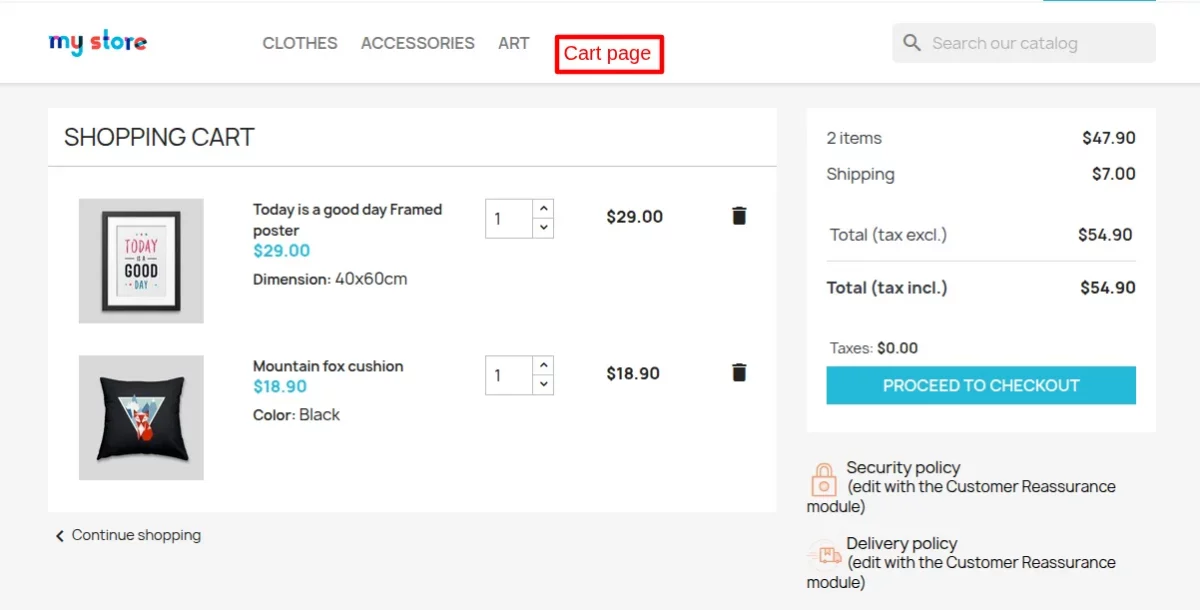Select the search magnifier icon
The width and height of the screenshot is (1200, 610).
click(911, 43)
